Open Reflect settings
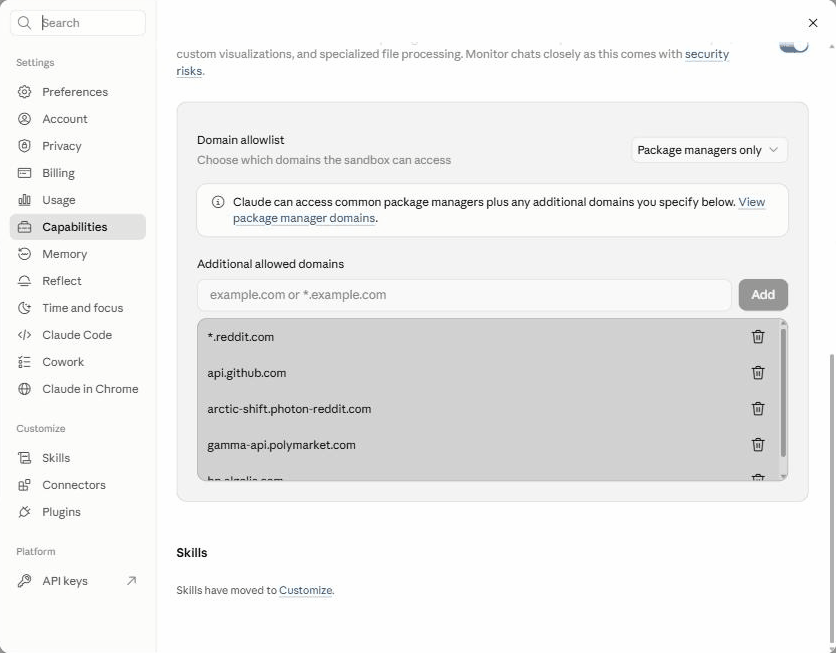Image resolution: width=836 pixels, height=653 pixels. pyautogui.click(x=78, y=281)
